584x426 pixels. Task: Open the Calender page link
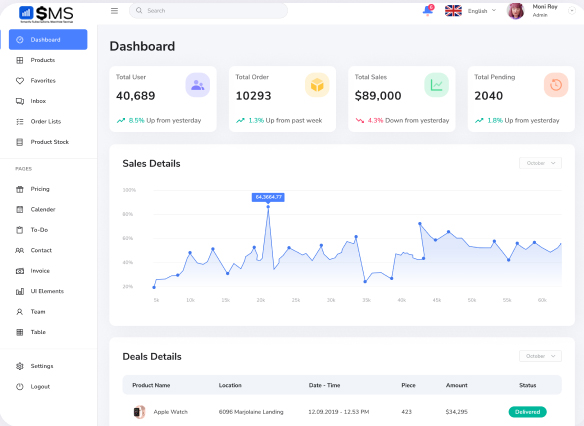(43, 210)
